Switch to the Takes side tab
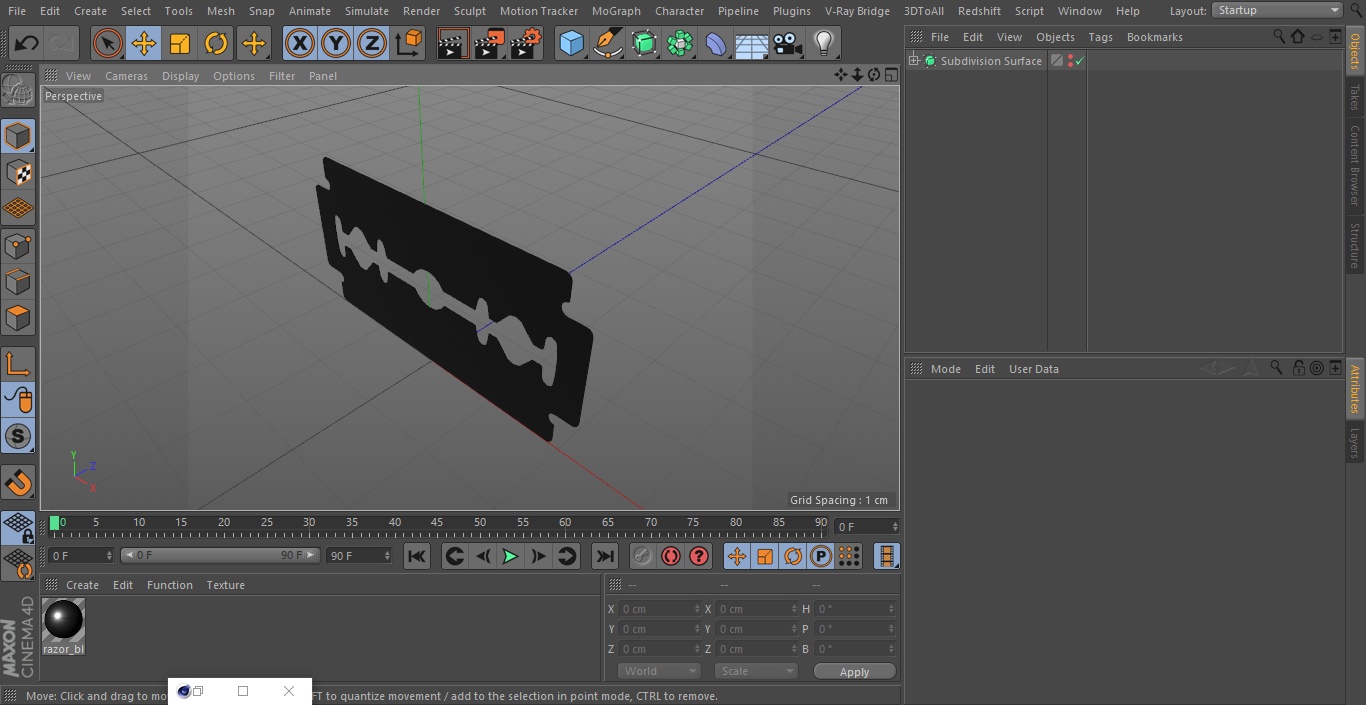 1355,97
